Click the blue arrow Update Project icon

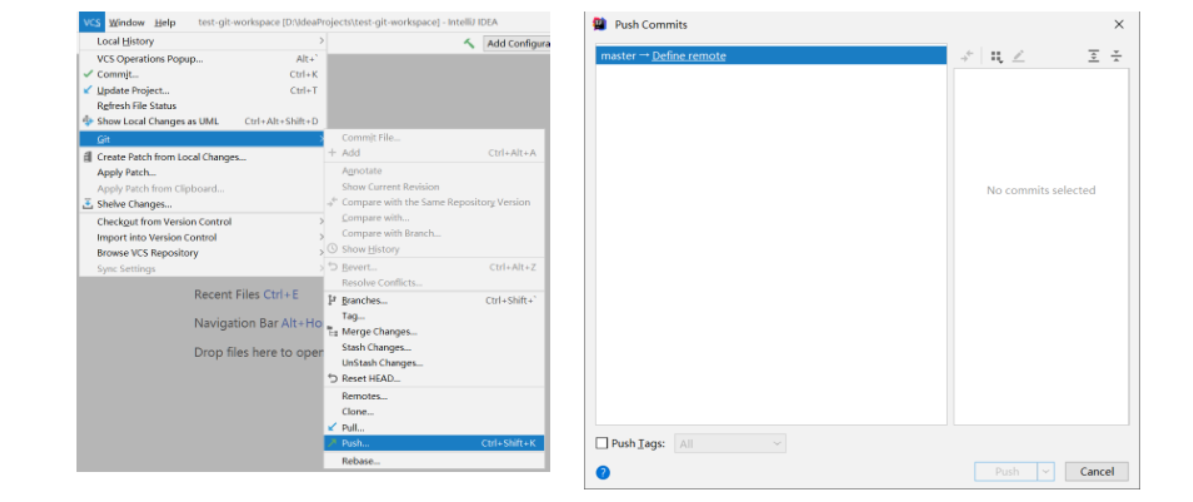(x=88, y=91)
